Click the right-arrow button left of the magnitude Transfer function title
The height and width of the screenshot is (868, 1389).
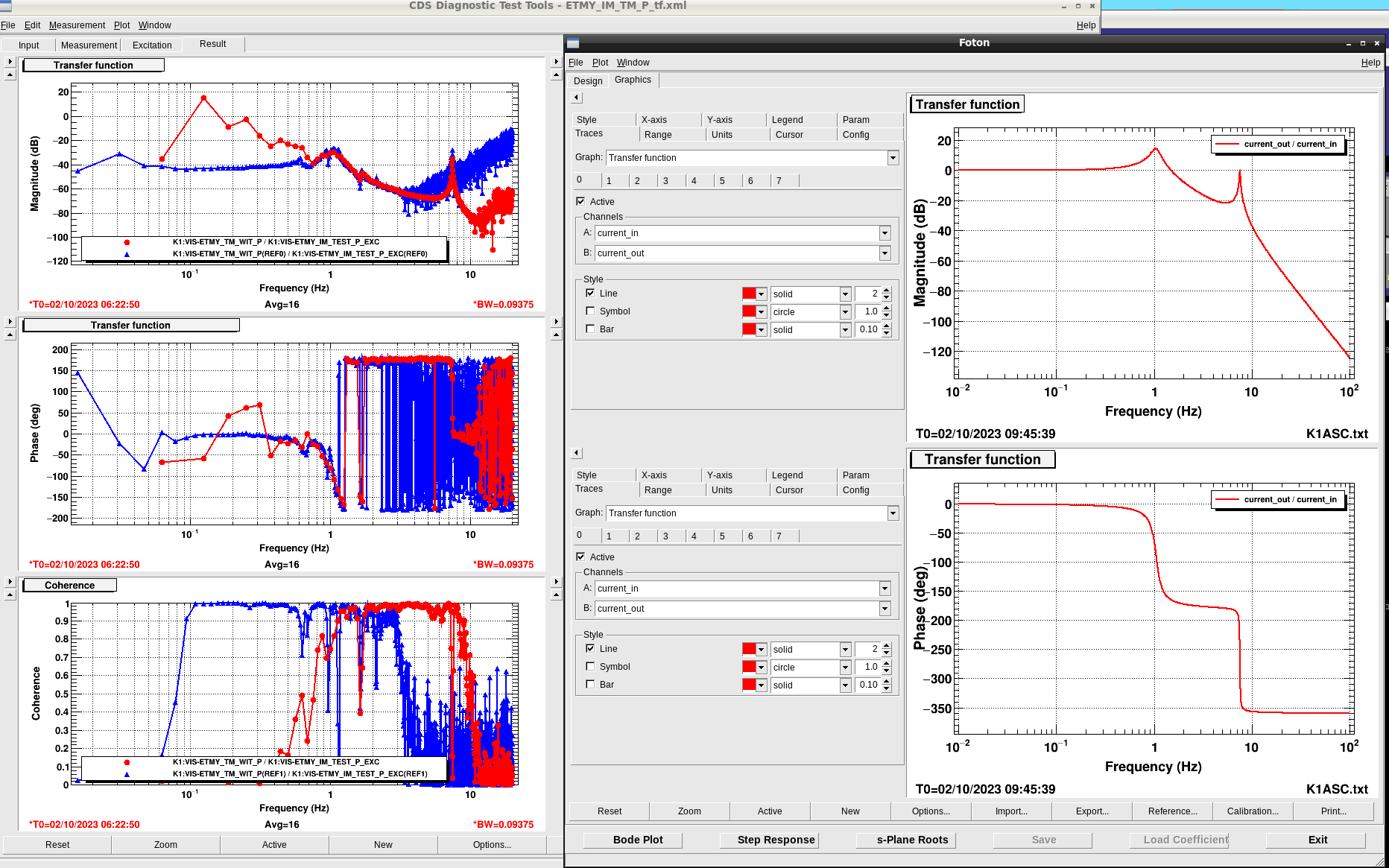click(x=10, y=61)
